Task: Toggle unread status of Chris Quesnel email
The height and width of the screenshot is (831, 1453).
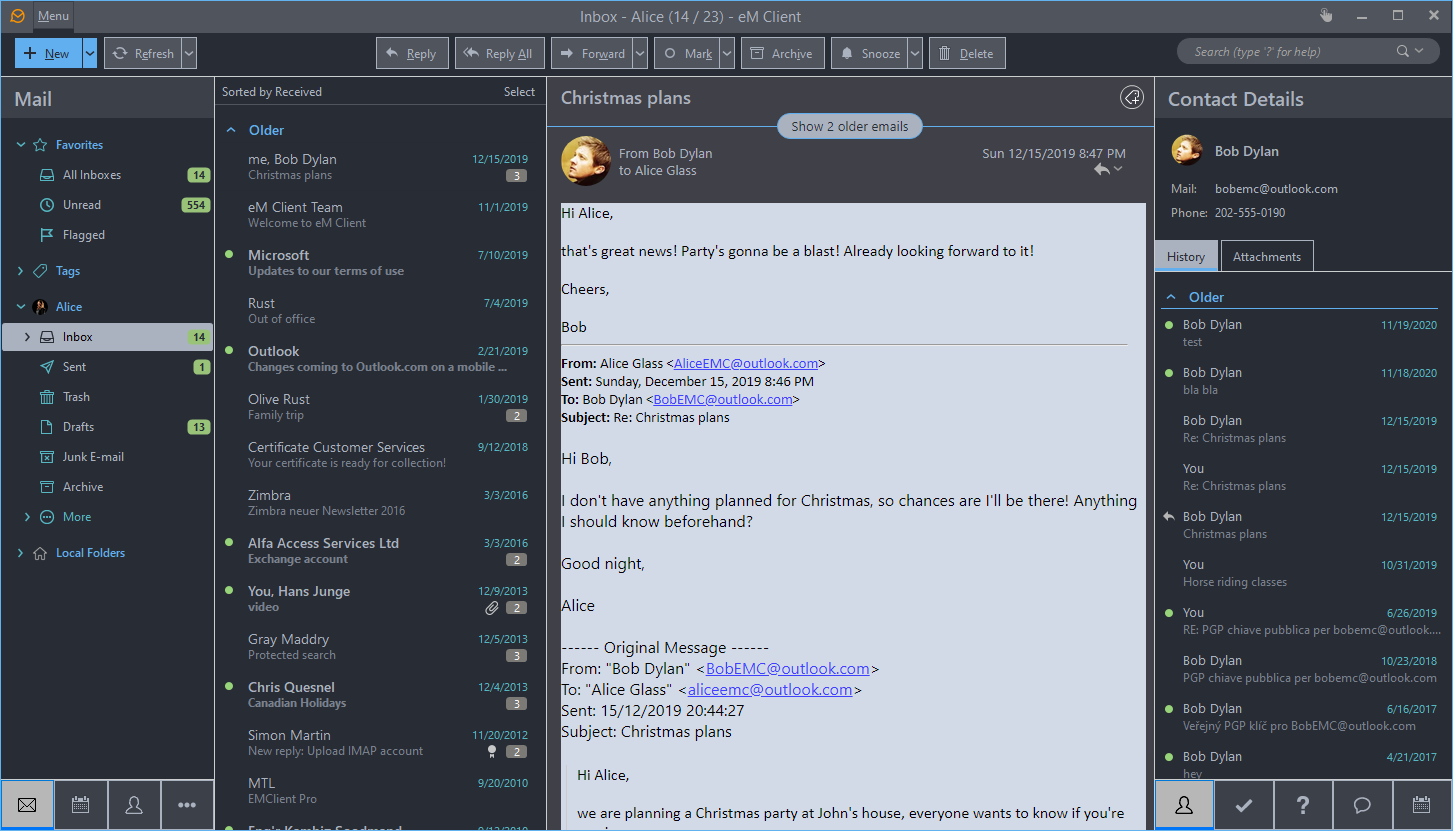Action: [x=230, y=687]
